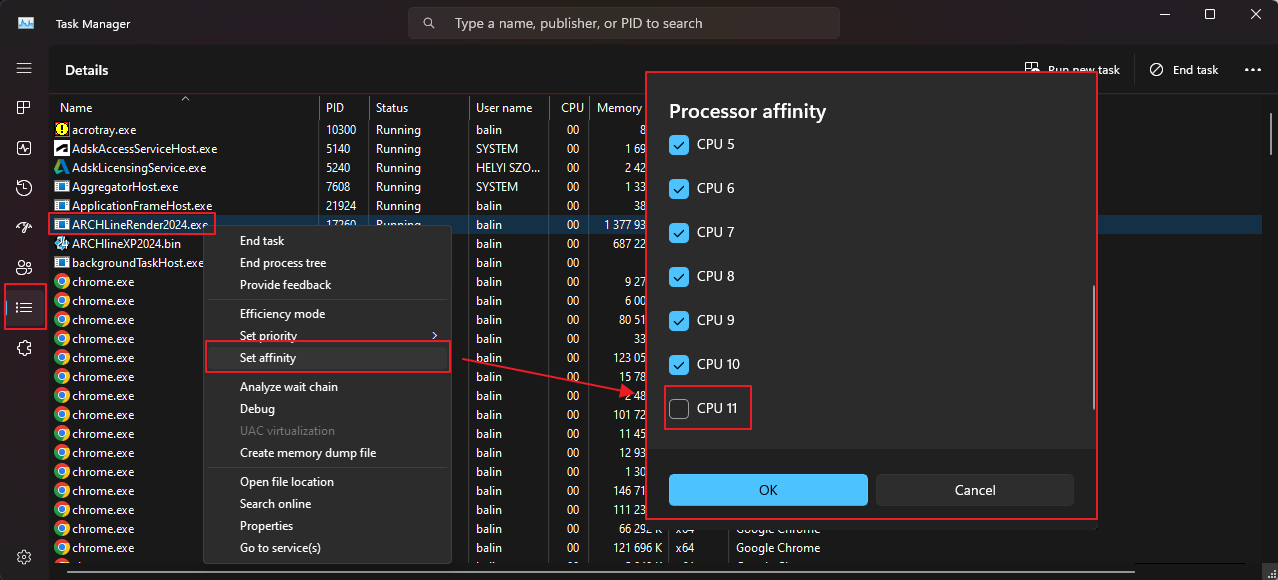Open the hamburger navigation menu
1278x580 pixels.
point(24,69)
